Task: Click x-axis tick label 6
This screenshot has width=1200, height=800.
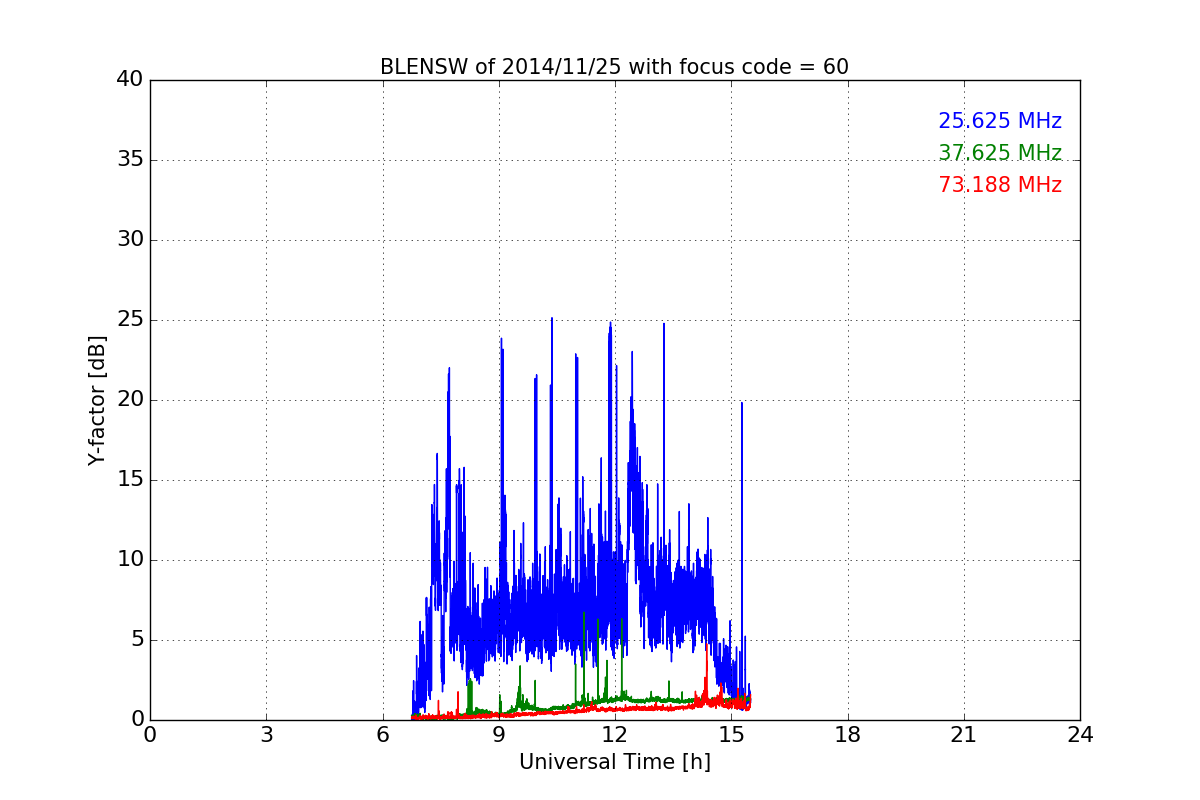Action: (x=383, y=735)
